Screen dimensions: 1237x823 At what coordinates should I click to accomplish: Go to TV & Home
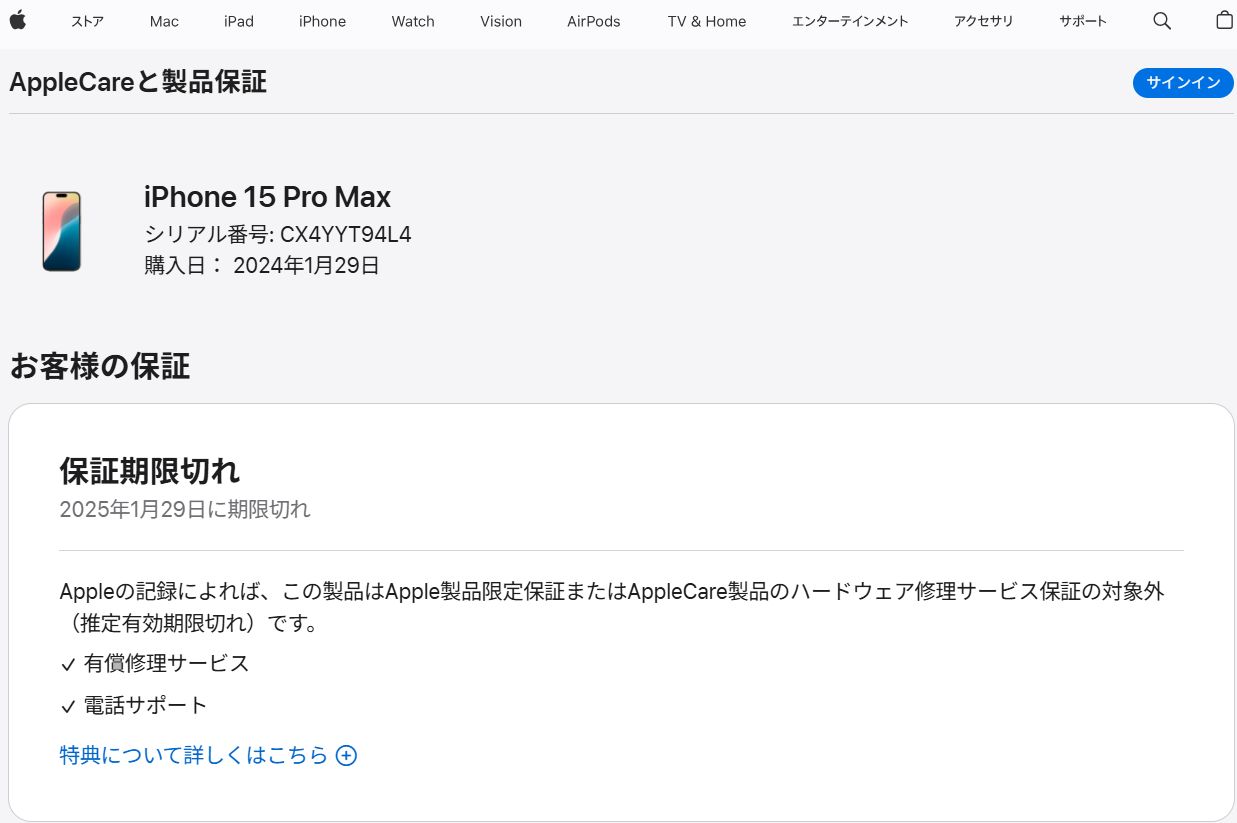pos(707,21)
